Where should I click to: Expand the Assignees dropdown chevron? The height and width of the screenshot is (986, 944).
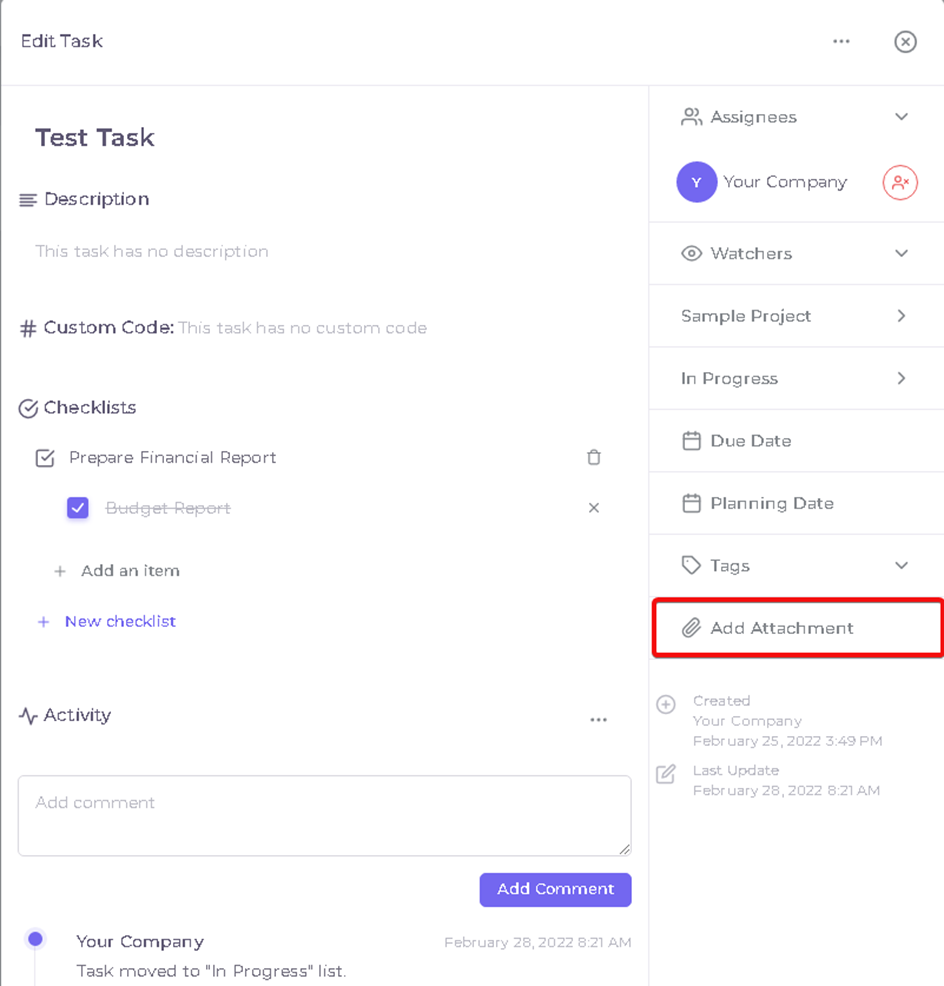coord(901,117)
